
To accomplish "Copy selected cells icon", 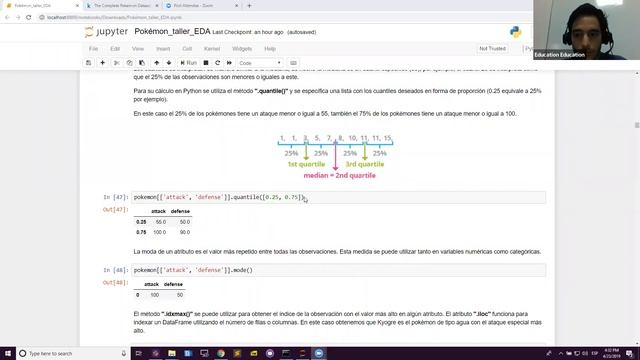I will click(129, 63).
